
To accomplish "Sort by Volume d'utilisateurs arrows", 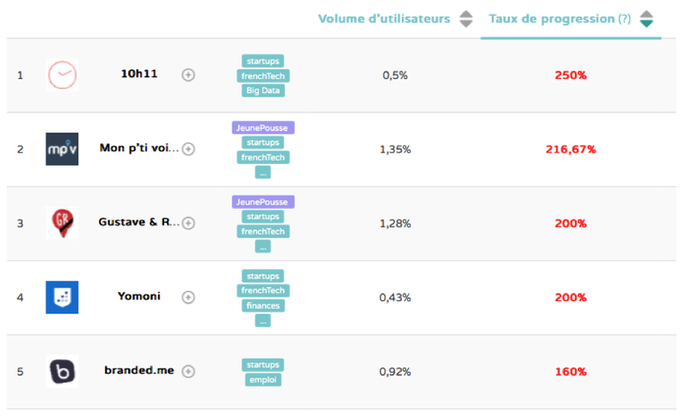I will tap(466, 19).
